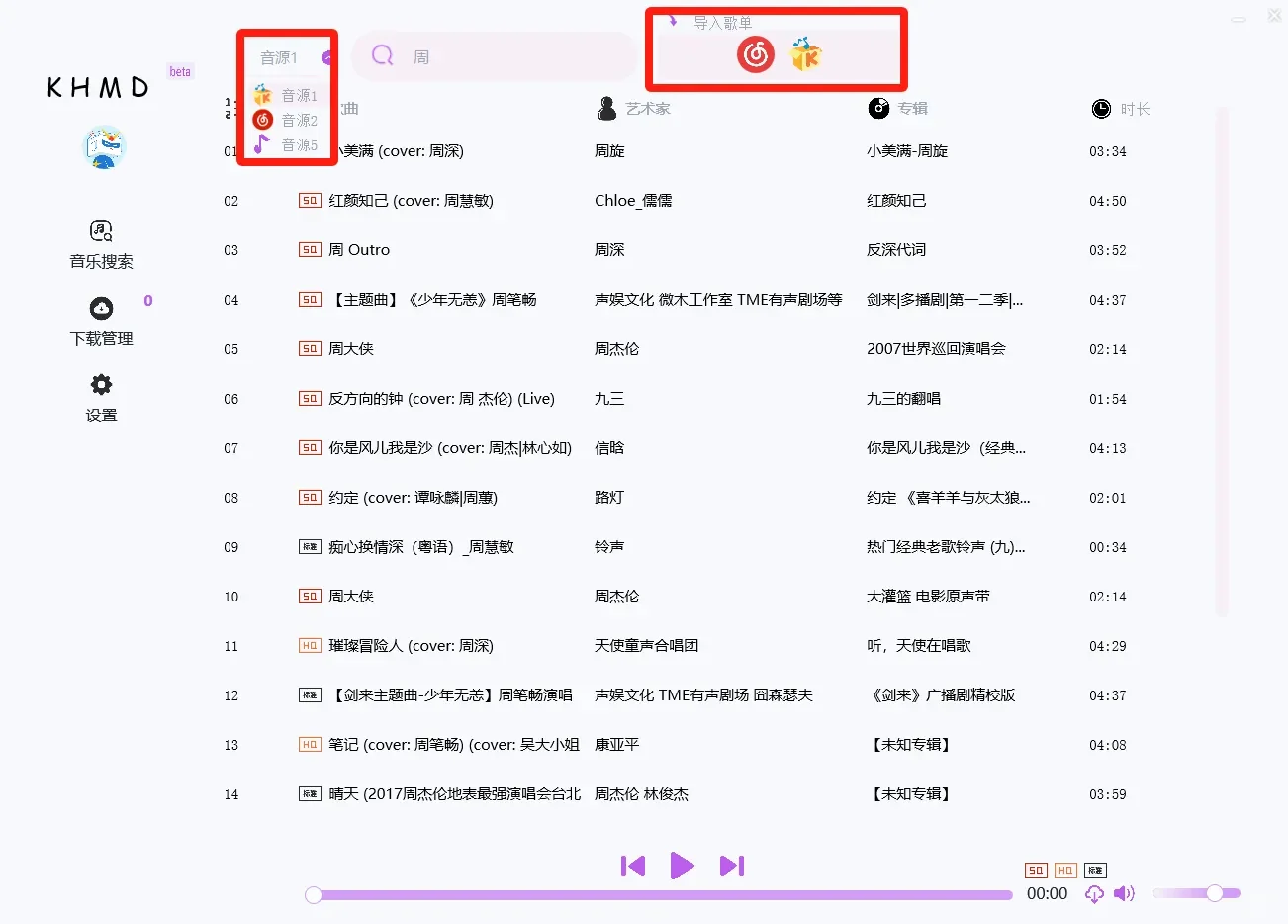Screen dimensions: 1288x924
Task: Select the 标准 quality badge
Action: click(1094, 870)
